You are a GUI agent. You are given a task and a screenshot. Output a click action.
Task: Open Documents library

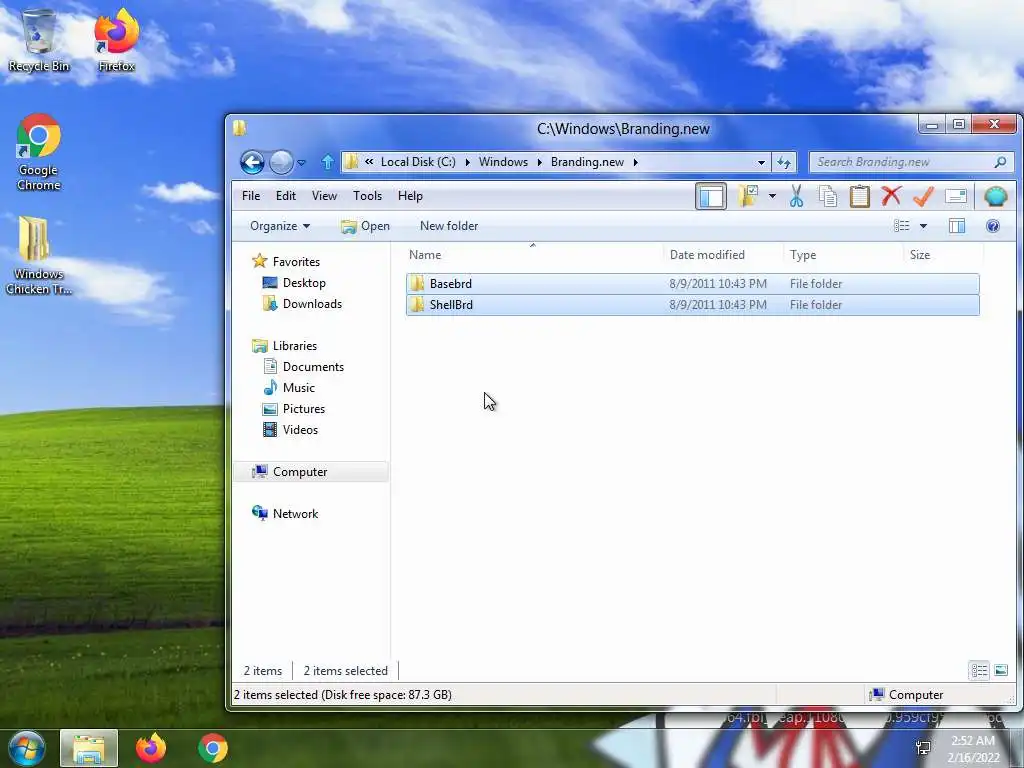coord(303,367)
